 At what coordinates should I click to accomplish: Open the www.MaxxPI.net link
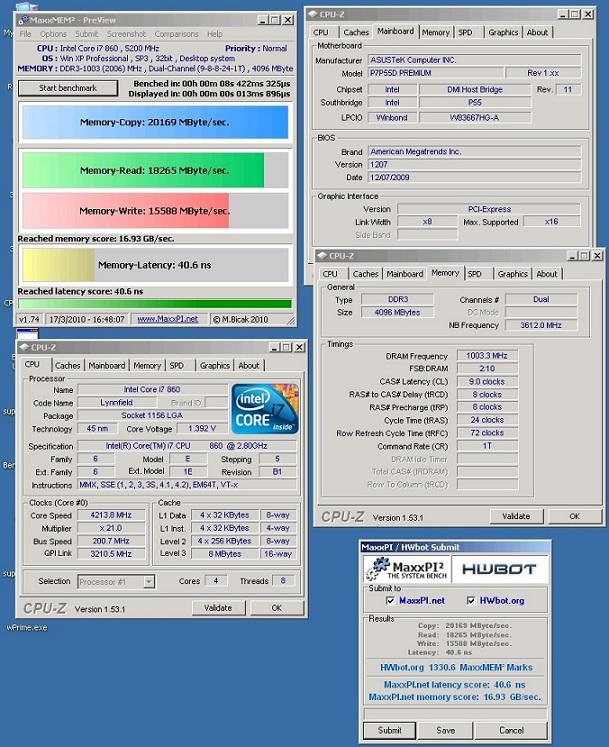(168, 319)
